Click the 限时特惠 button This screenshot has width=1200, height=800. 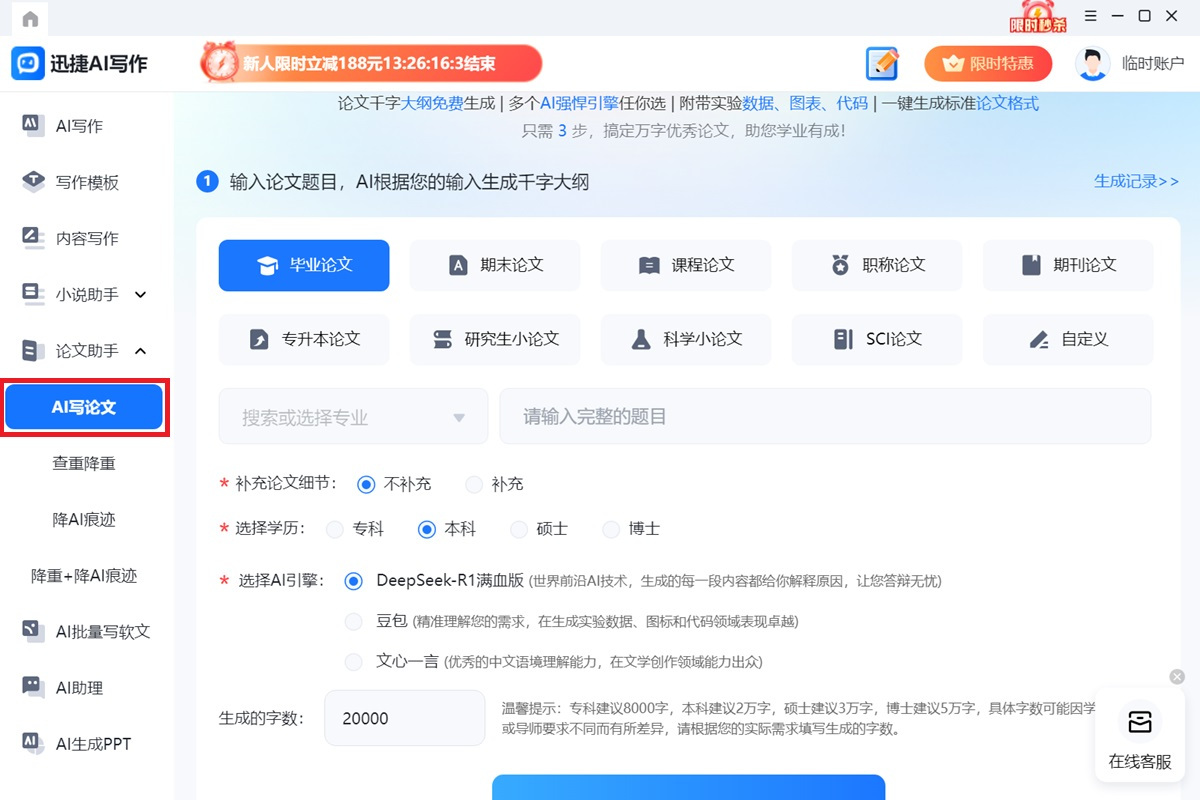click(x=988, y=64)
